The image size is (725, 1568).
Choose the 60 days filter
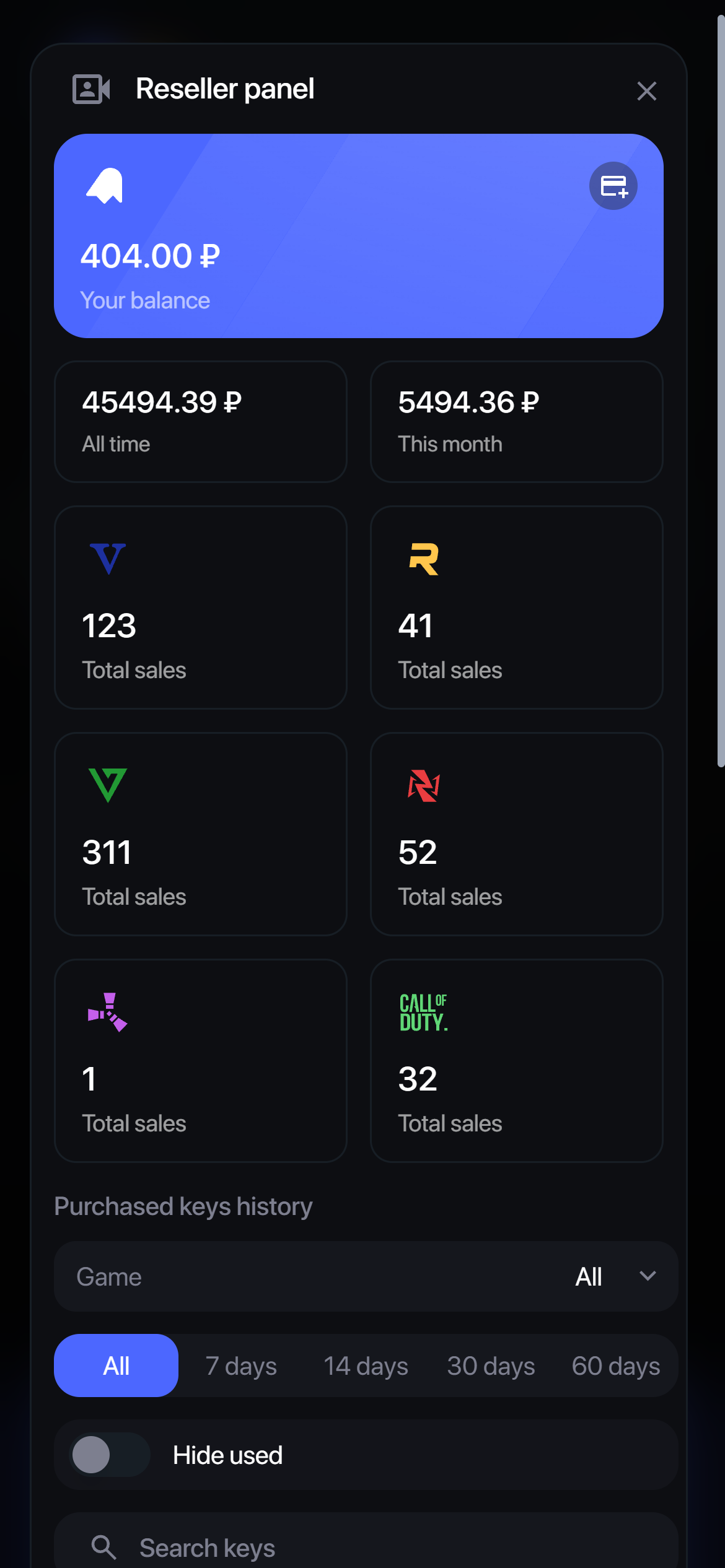point(615,1365)
